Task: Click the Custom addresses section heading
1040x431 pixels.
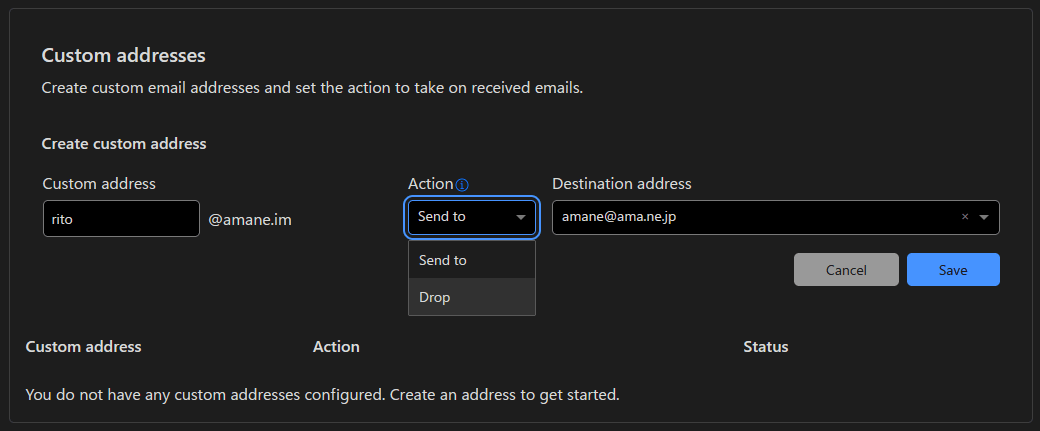Action: click(x=123, y=55)
